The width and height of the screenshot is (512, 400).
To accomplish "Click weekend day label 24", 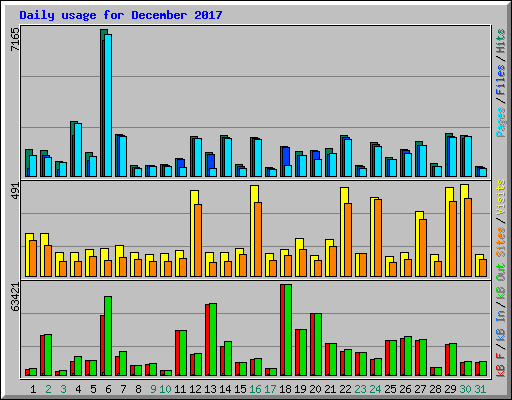I will [x=375, y=389].
